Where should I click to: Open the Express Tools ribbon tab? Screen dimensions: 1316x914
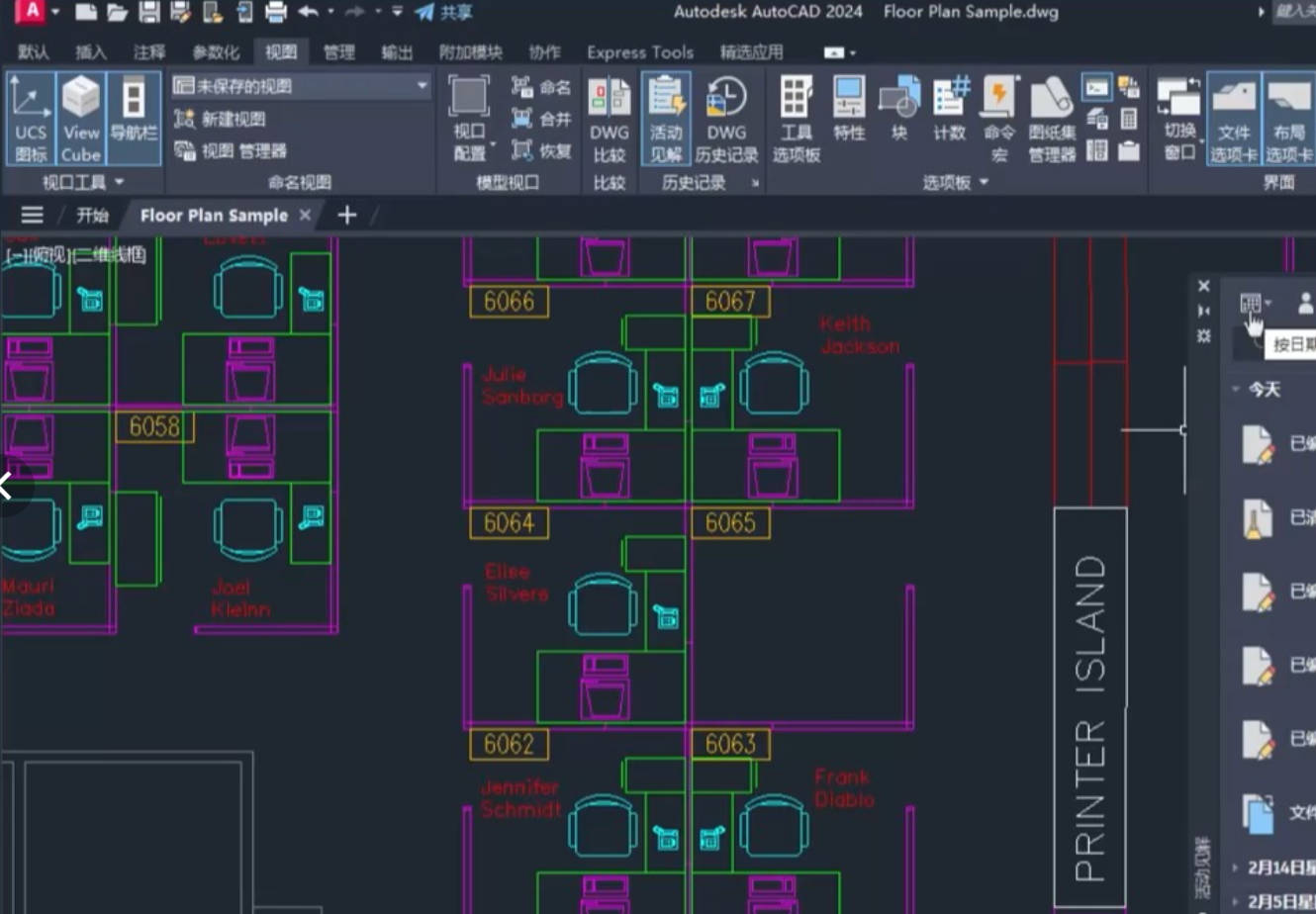[639, 52]
